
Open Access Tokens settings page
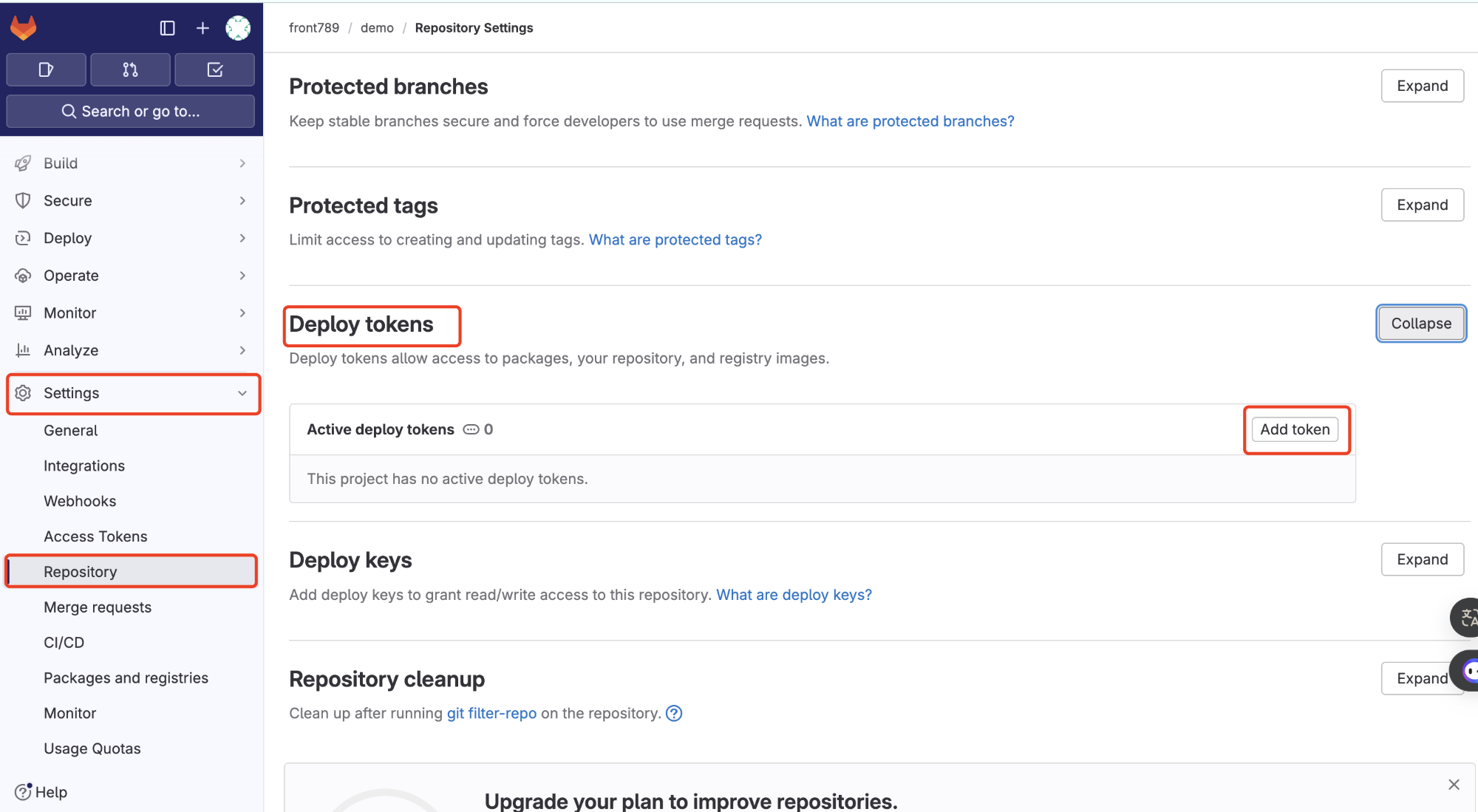[x=95, y=536]
